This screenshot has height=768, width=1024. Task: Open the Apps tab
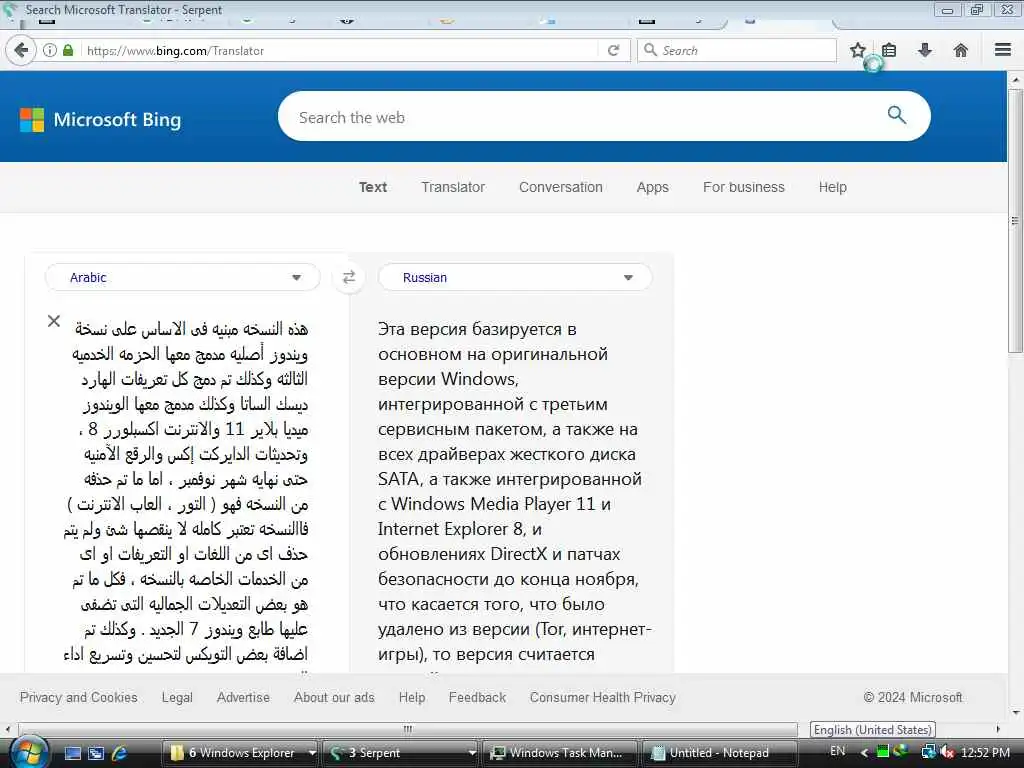[x=652, y=187]
